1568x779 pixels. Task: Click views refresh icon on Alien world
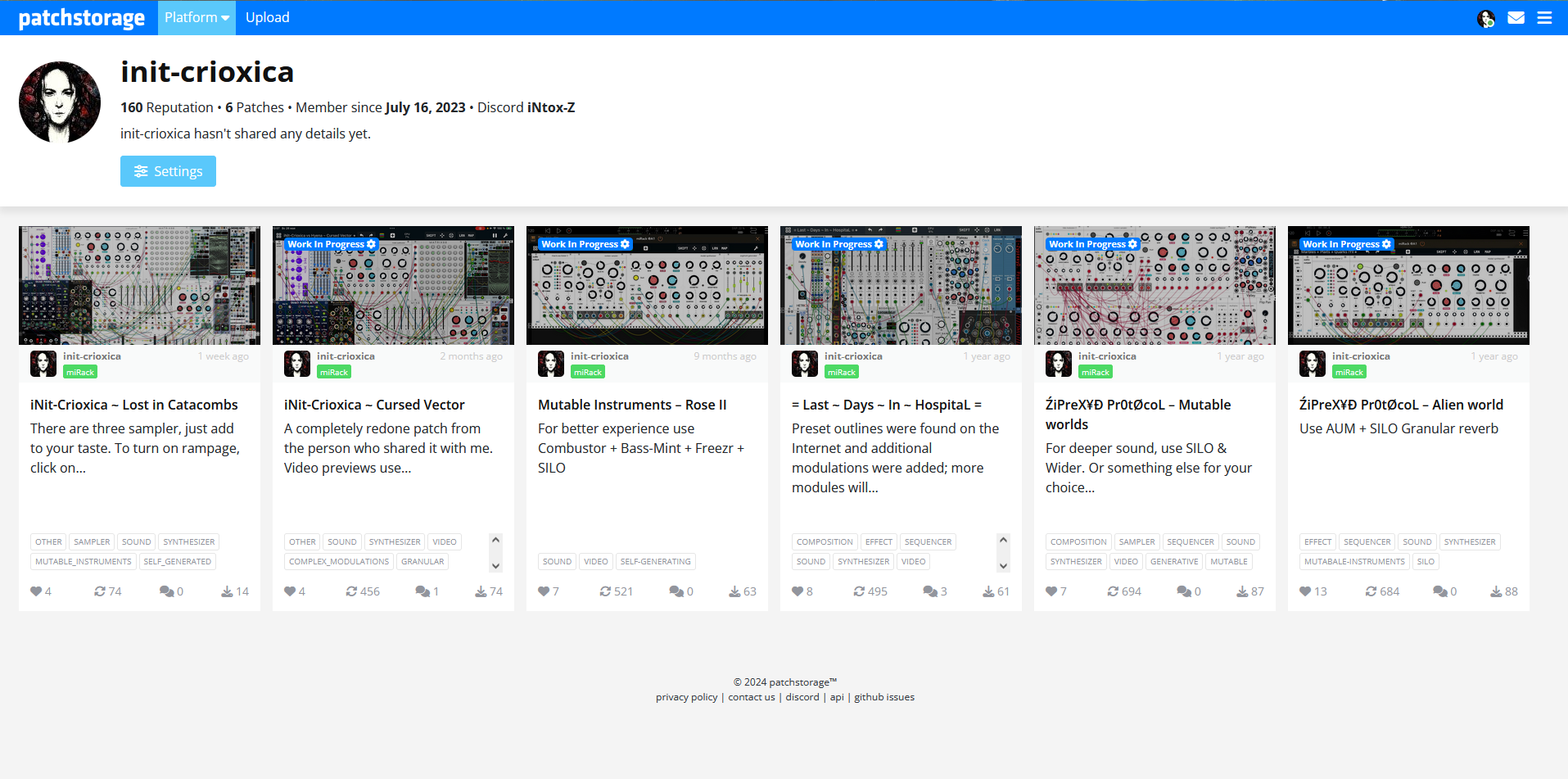pyautogui.click(x=1371, y=591)
